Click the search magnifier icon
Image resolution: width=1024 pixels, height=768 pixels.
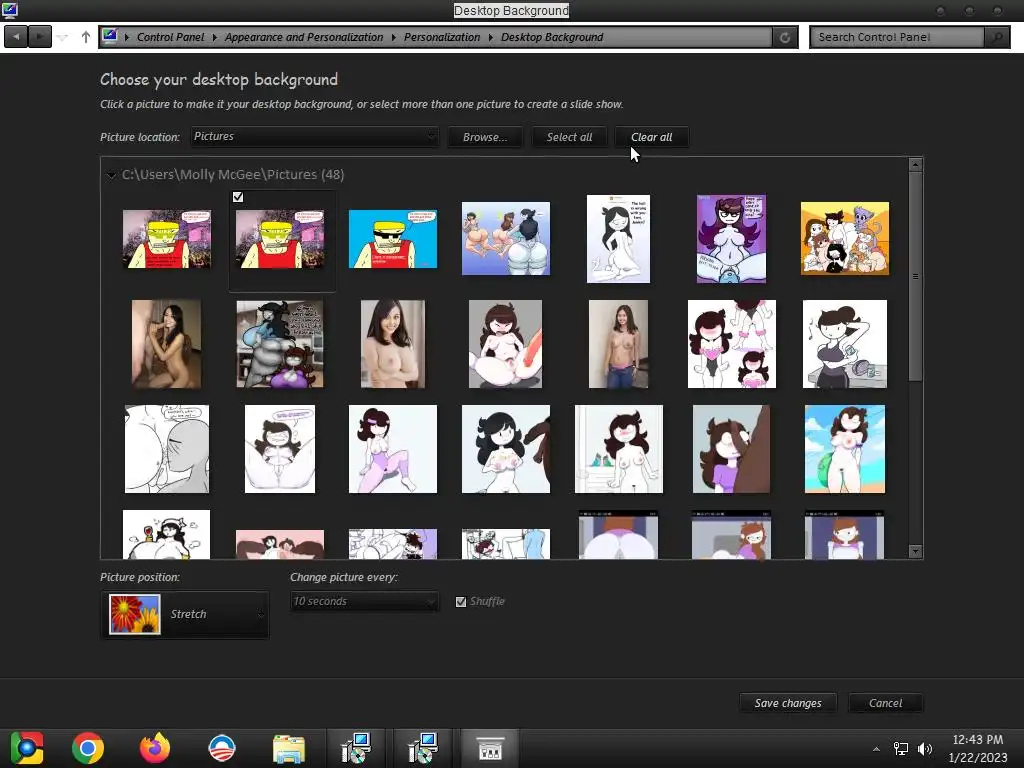pos(997,37)
